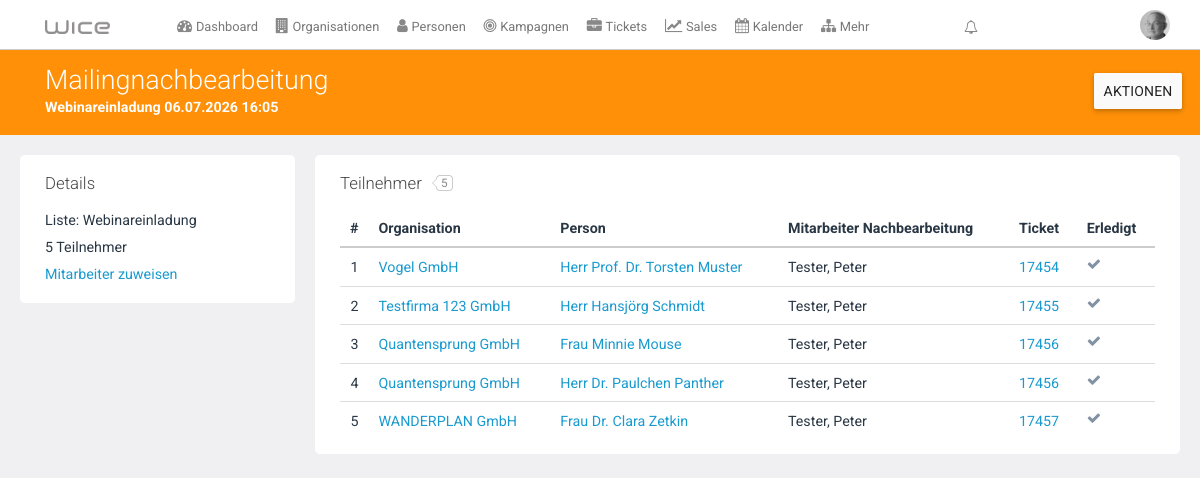Image resolution: width=1200 pixels, height=478 pixels.
Task: Click the Mitarbeiter zuweisen link
Action: [x=111, y=274]
